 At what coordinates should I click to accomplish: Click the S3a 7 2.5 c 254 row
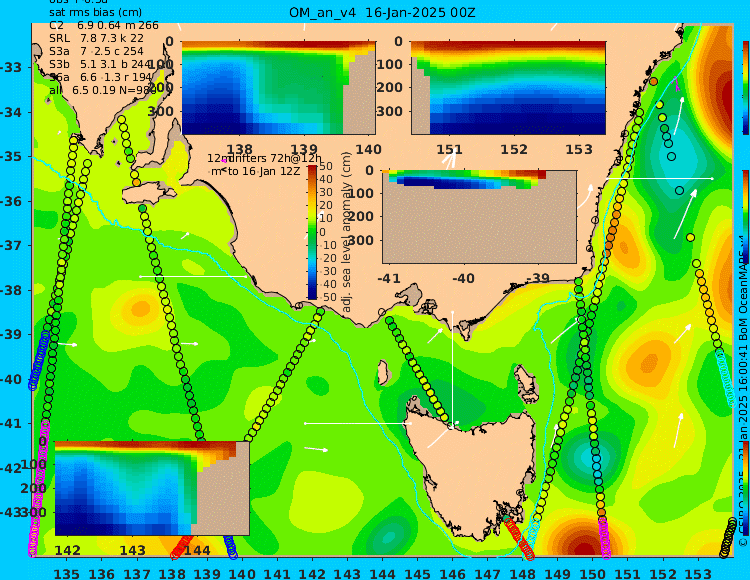click(96, 51)
